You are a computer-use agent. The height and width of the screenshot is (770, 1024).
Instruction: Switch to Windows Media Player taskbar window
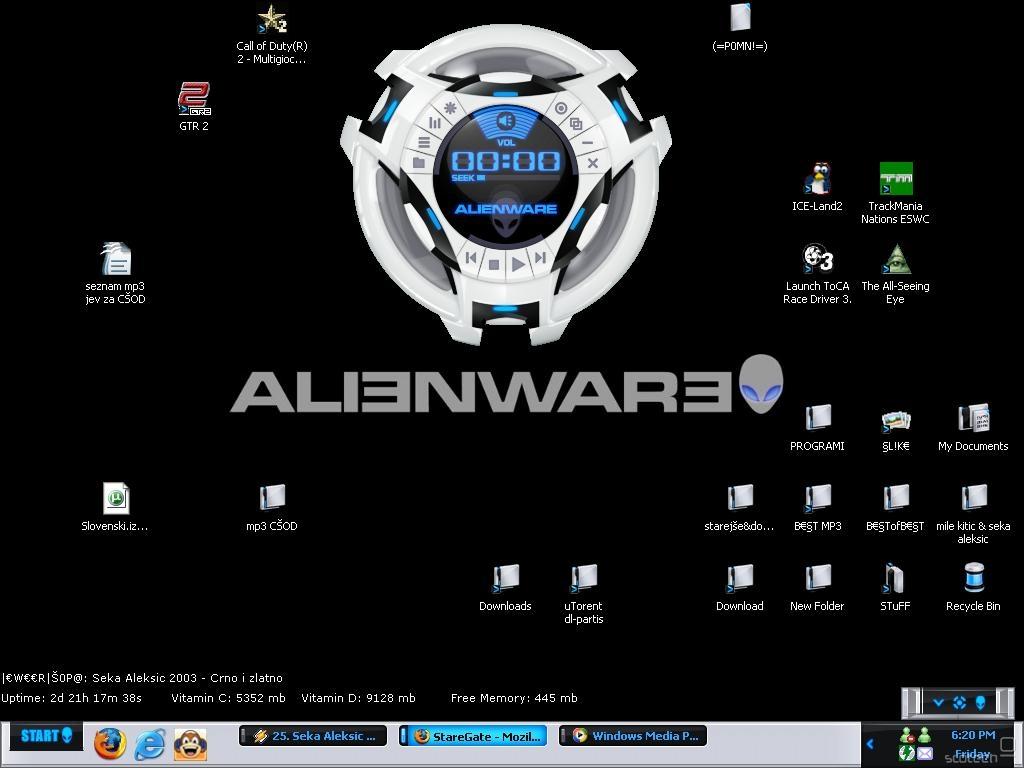pos(633,736)
